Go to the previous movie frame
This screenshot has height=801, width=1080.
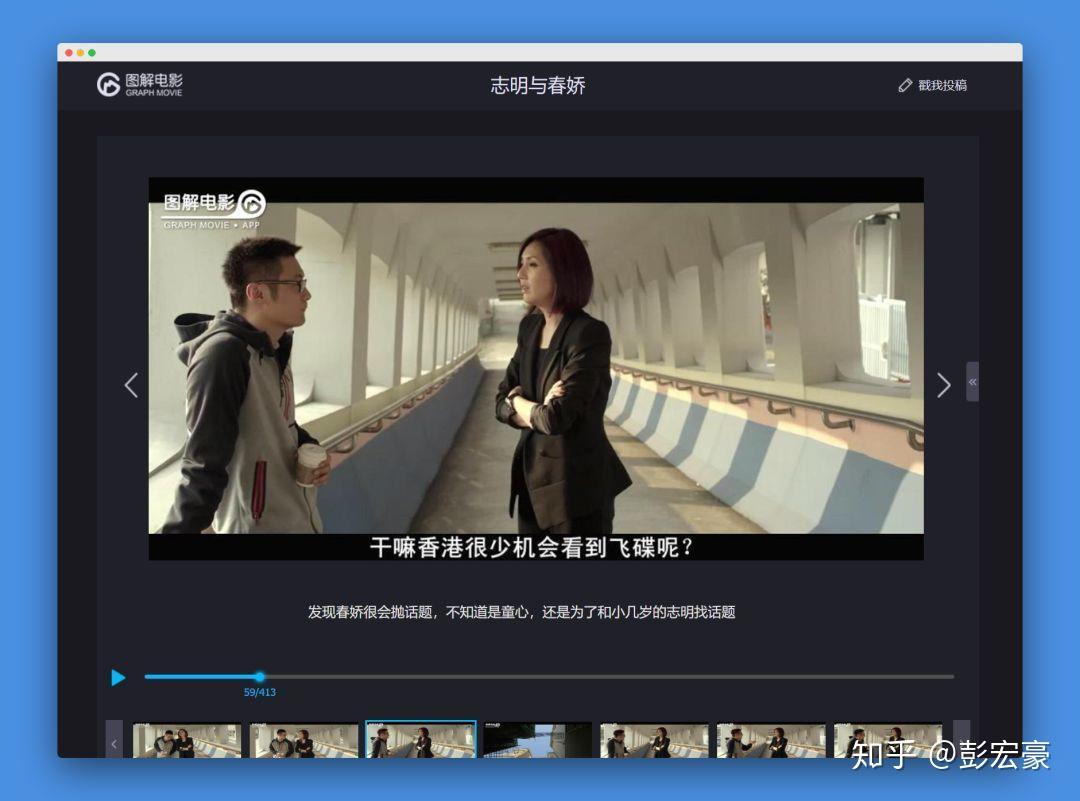click(131, 385)
